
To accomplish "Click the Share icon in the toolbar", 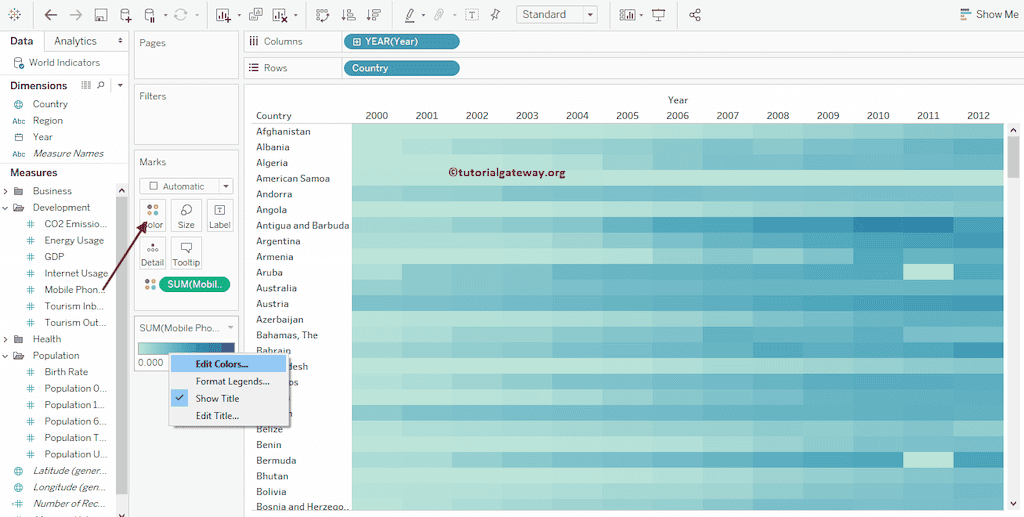I will pyautogui.click(x=695, y=15).
